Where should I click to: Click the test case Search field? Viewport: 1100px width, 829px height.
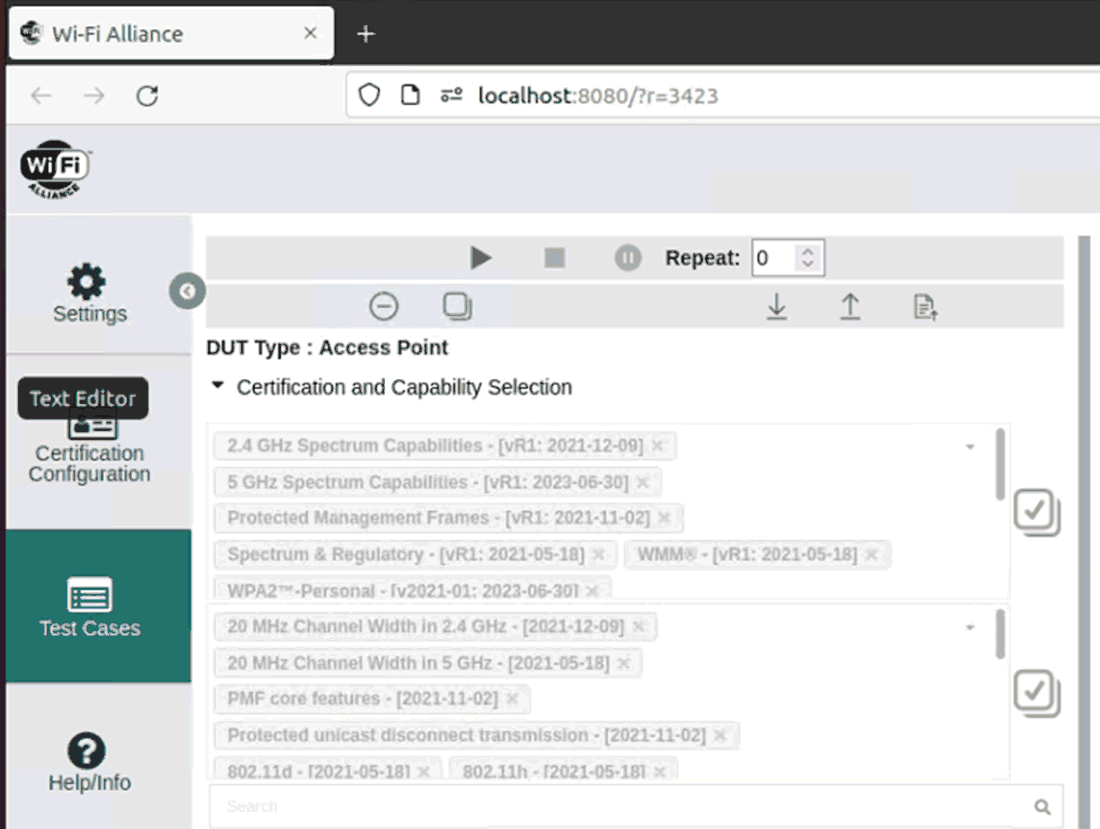(620, 806)
